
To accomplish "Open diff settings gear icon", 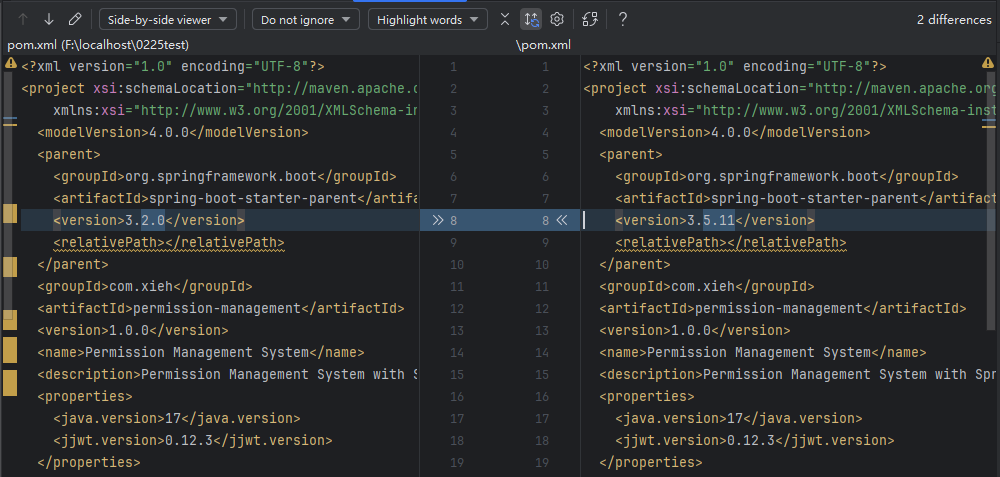I will point(557,19).
